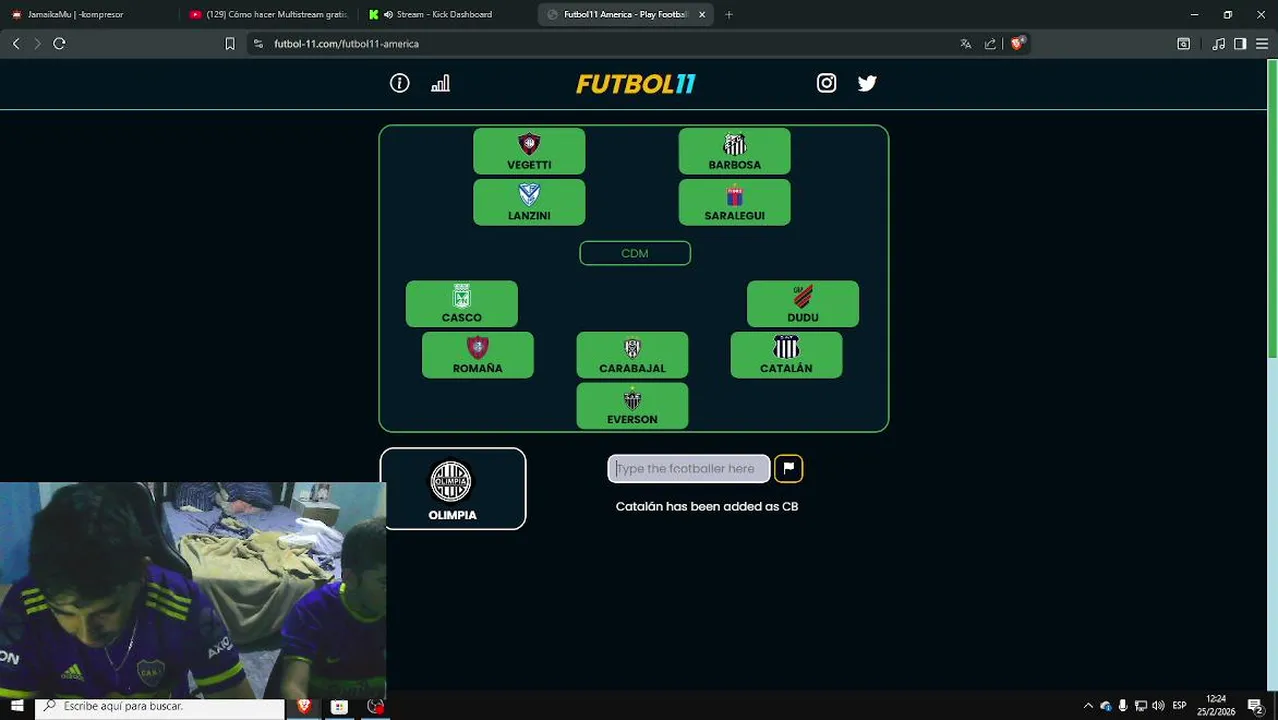This screenshot has width=1278, height=720.
Task: Select the Catalán player card
Action: tap(786, 355)
